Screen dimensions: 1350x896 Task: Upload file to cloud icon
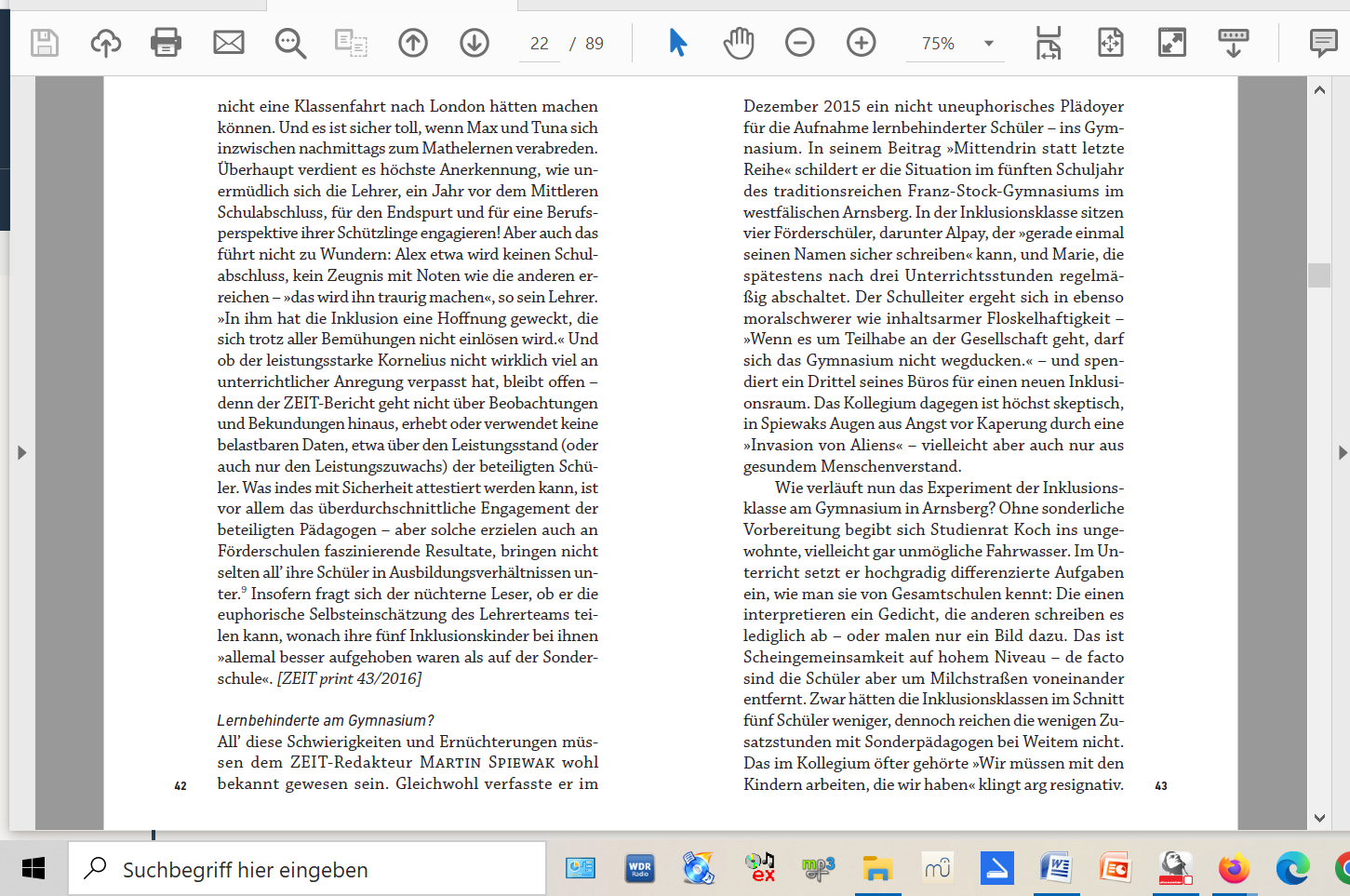[105, 43]
